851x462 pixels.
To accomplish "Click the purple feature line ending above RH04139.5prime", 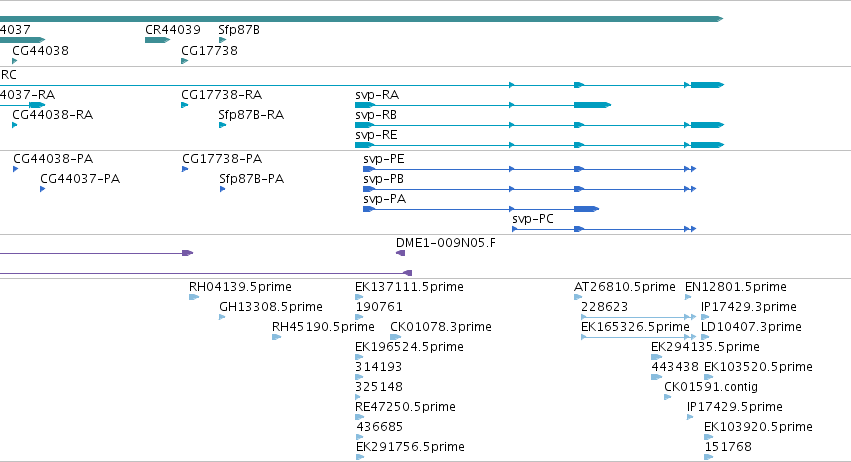I will 96,253.
